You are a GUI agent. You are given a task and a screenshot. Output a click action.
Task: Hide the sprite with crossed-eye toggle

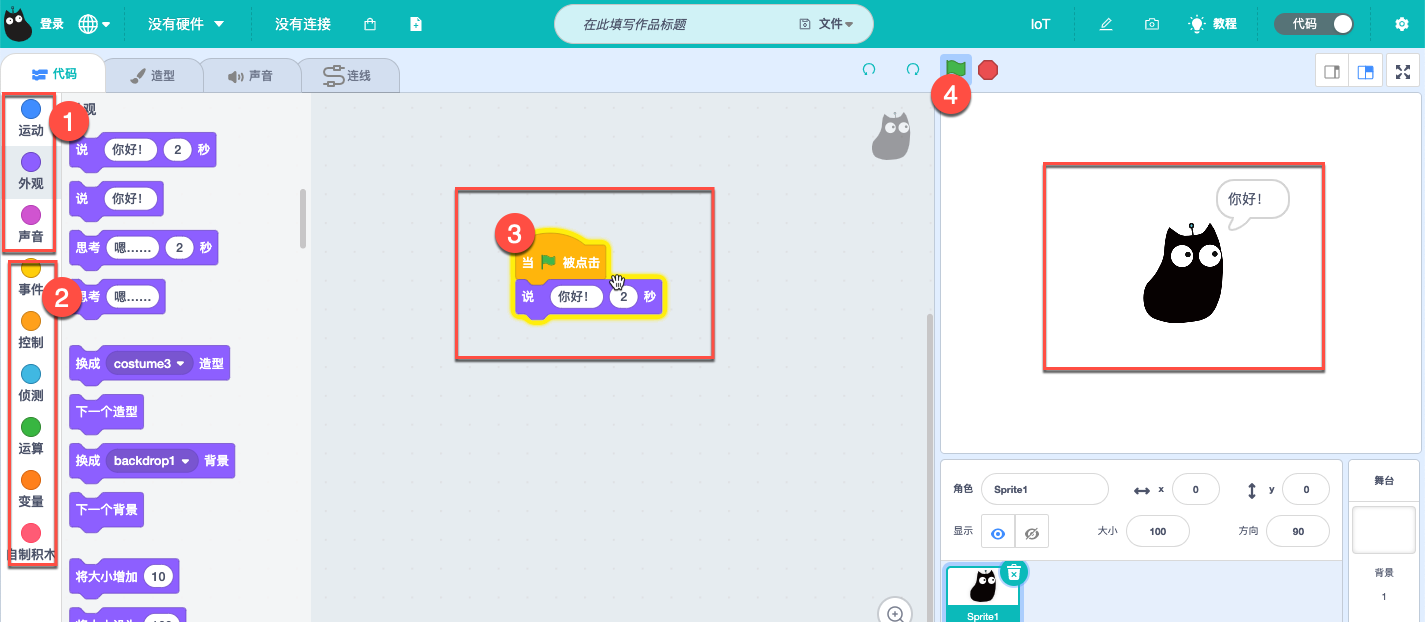pyautogui.click(x=1032, y=533)
